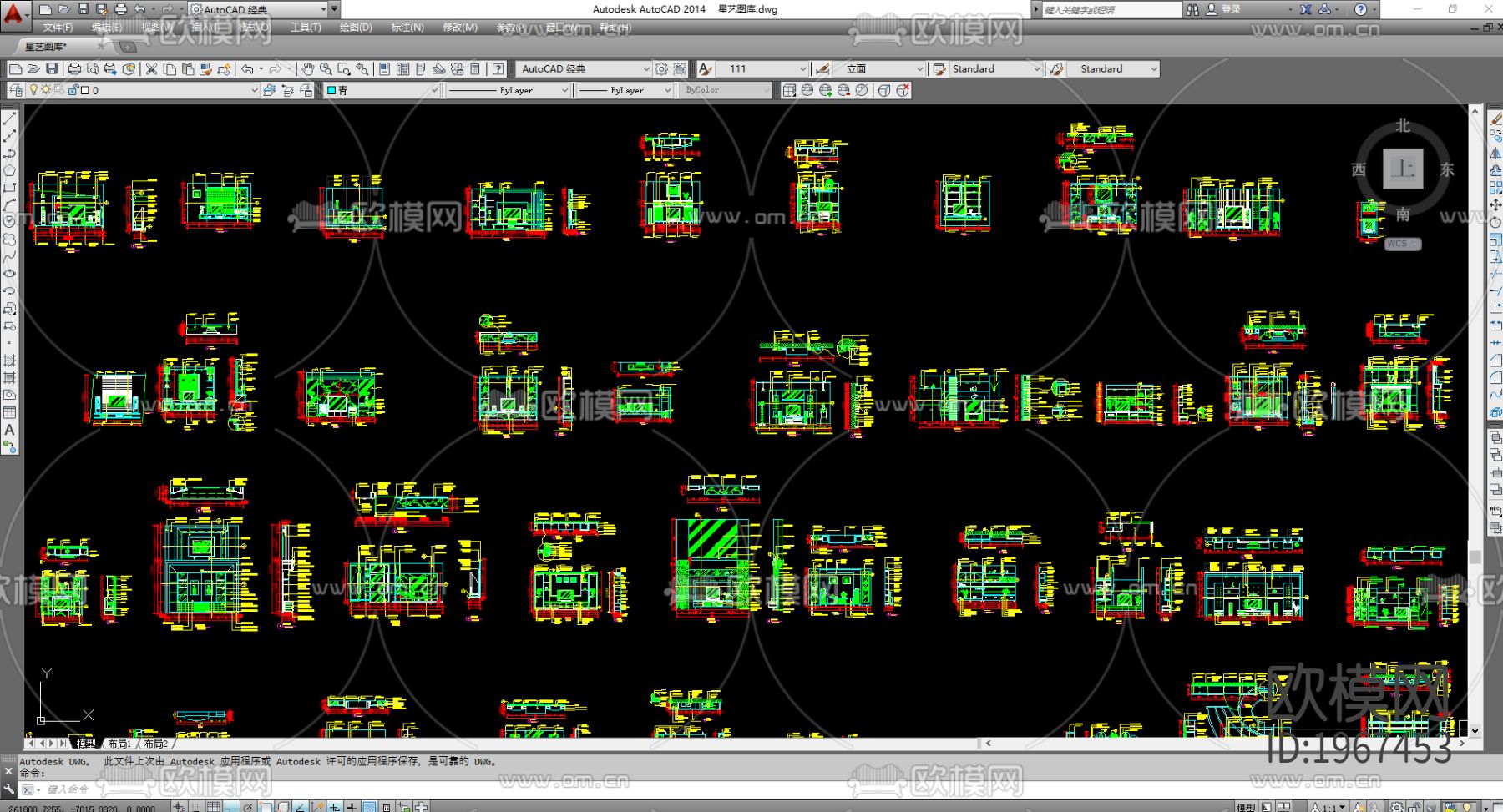Activate the Pan hand tool
Image resolution: width=1503 pixels, height=812 pixels.
pos(308,68)
